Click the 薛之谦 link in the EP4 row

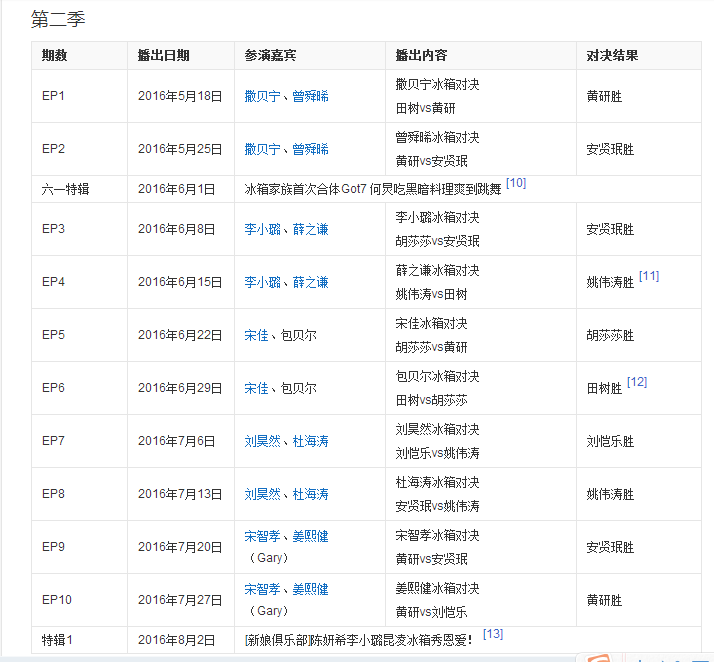(310, 282)
